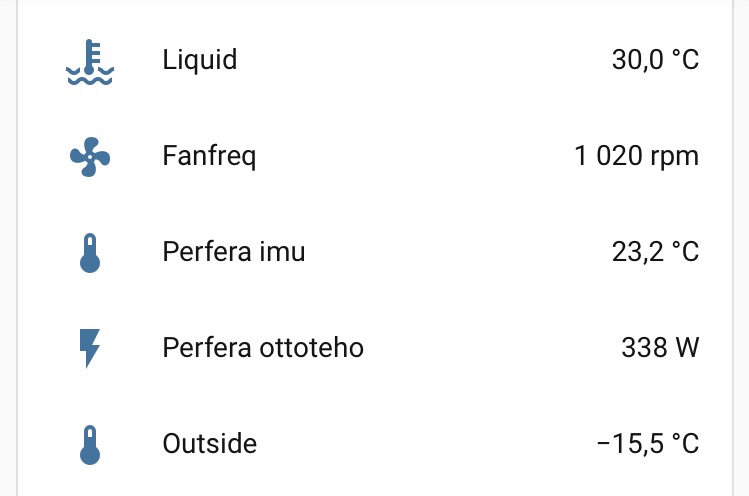
Task: Click the Liquid coolant temperature icon
Action: click(90, 61)
